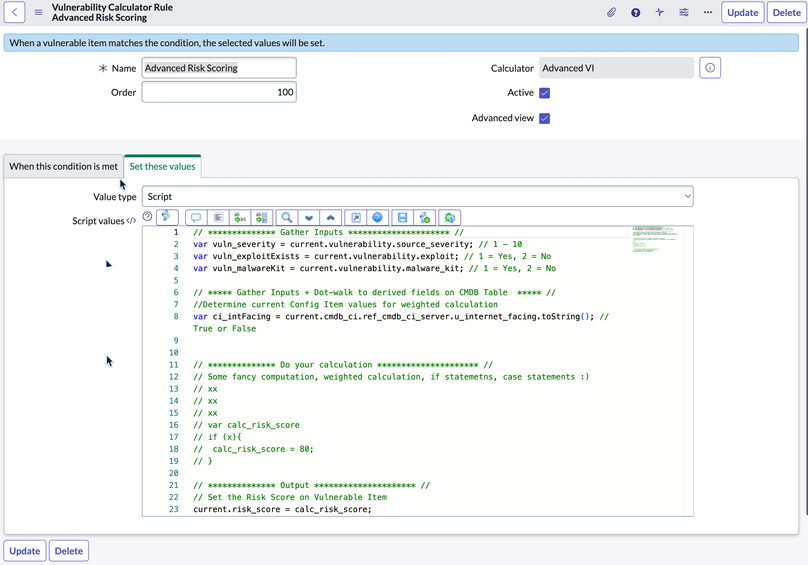Click the bottom Update button

25,551
